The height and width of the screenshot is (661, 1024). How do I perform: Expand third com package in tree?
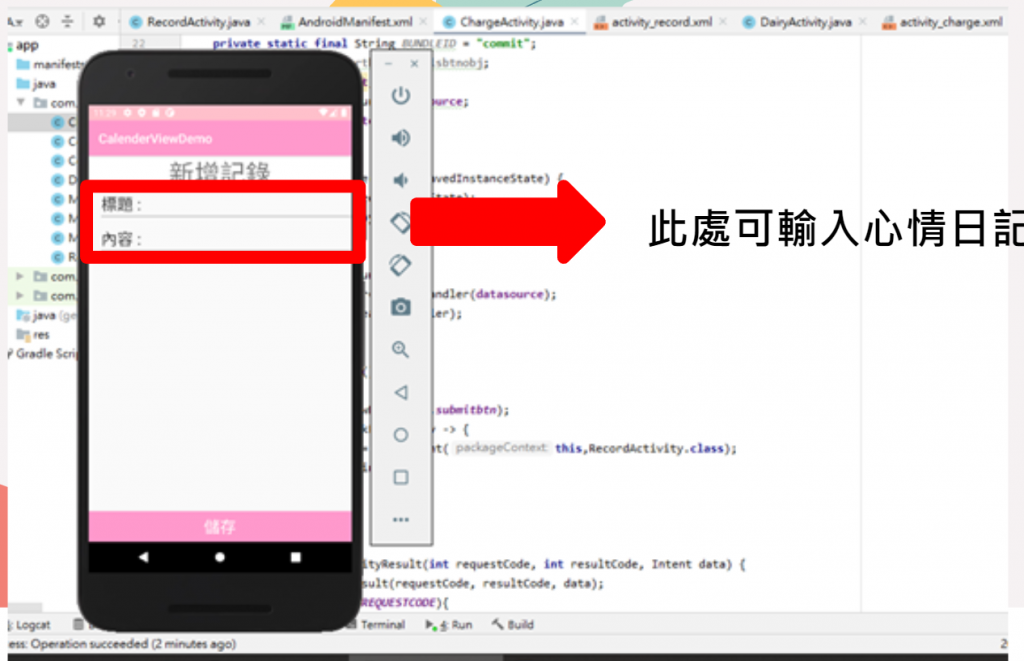tap(20, 296)
